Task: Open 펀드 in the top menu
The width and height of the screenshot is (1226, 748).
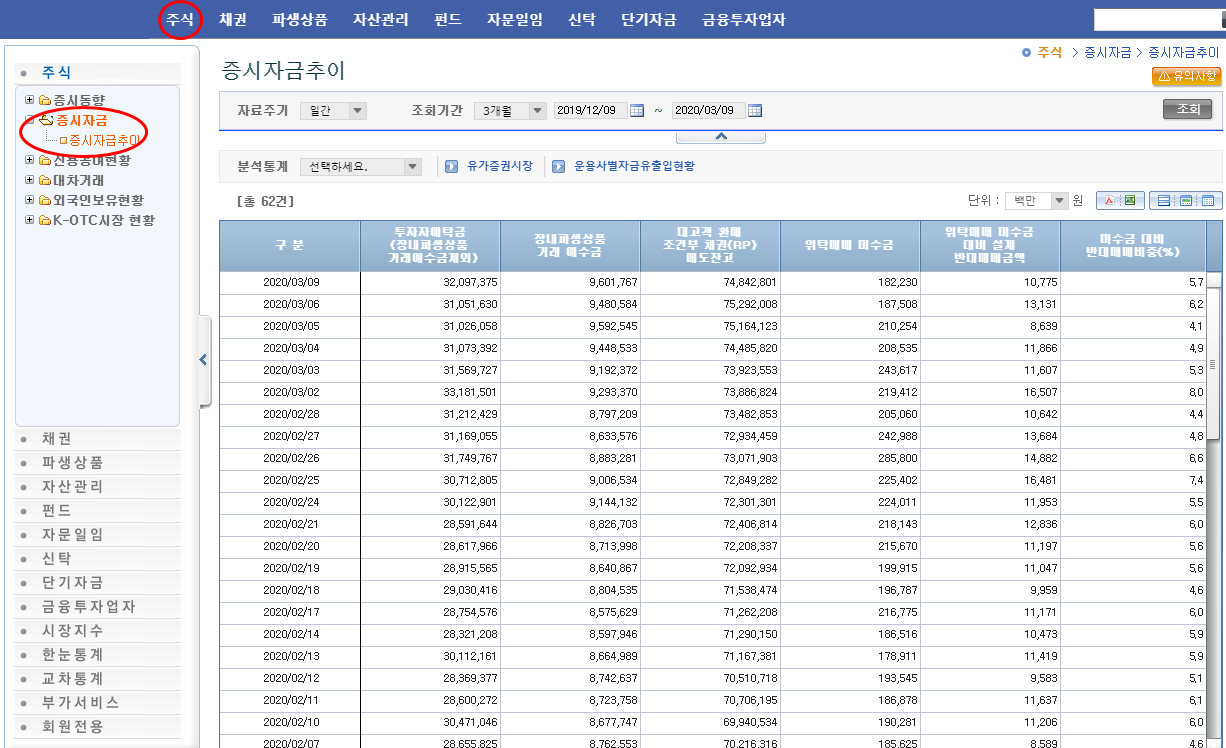Action: coord(448,19)
